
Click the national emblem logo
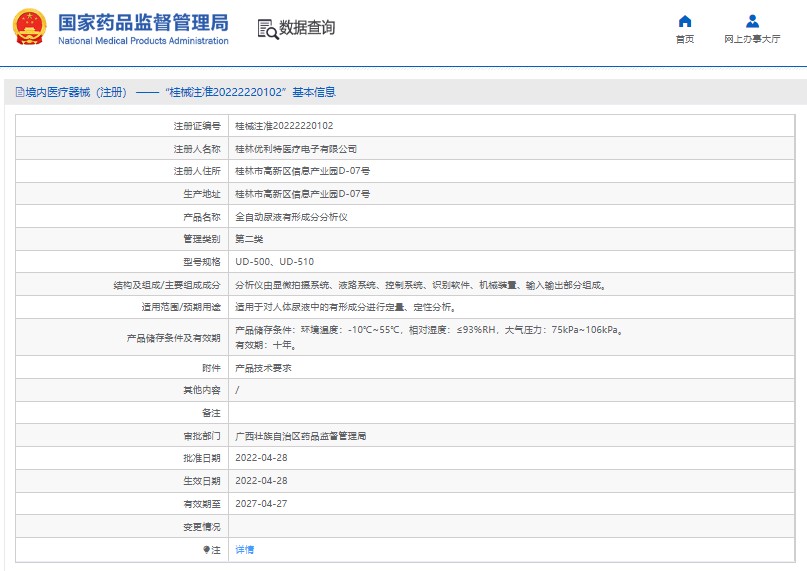tap(29, 27)
